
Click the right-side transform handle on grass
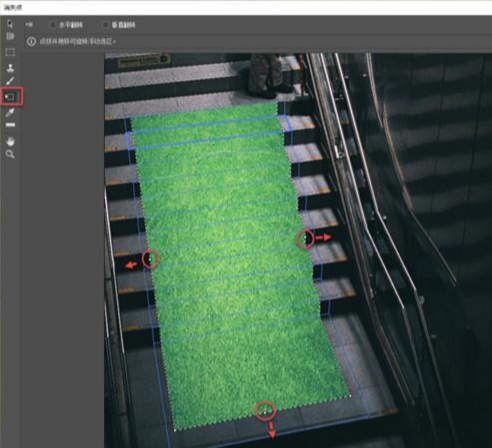(305, 238)
